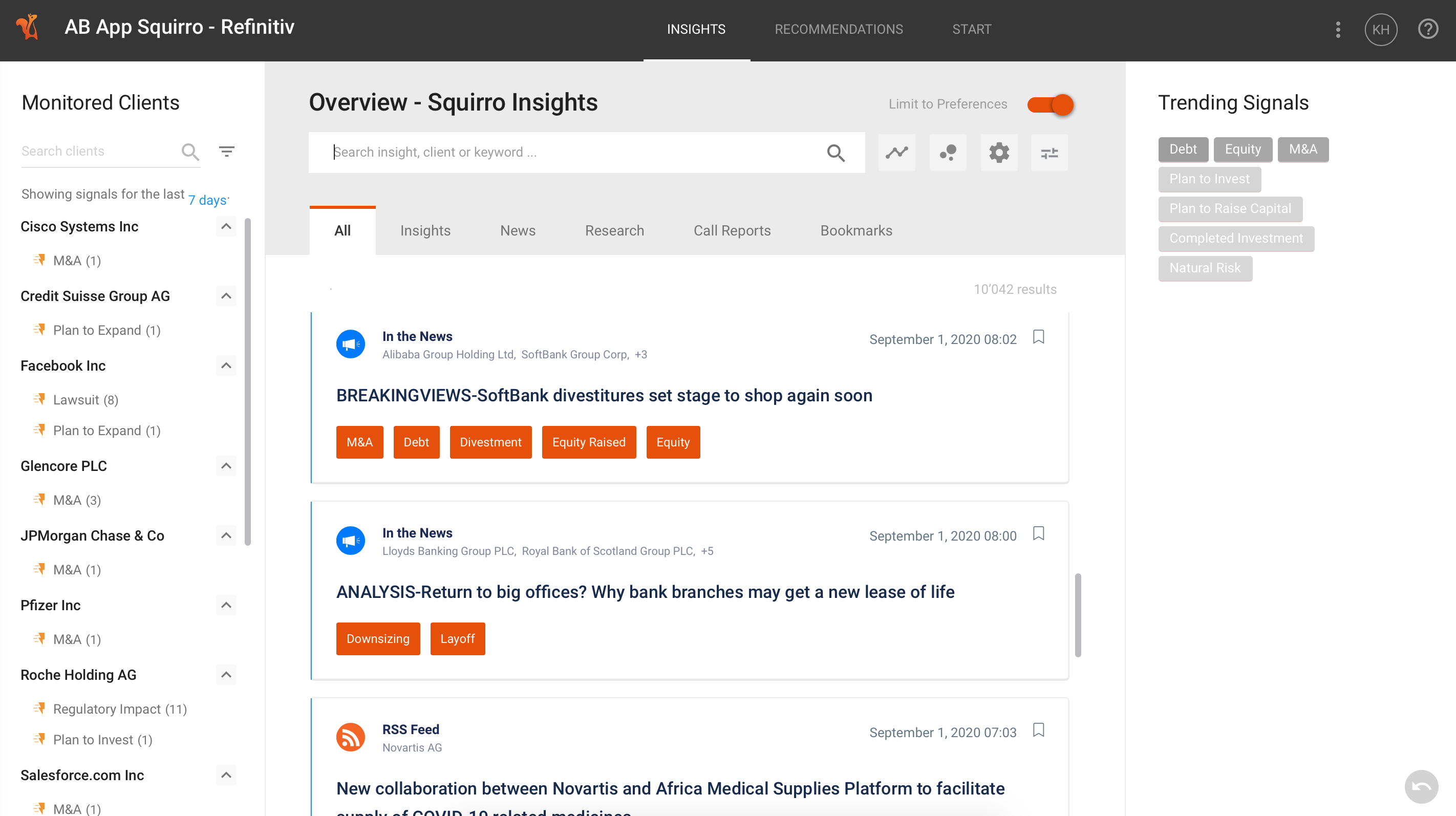
Task: Collapse the Cisco Systems Inc section
Action: [x=226, y=227]
